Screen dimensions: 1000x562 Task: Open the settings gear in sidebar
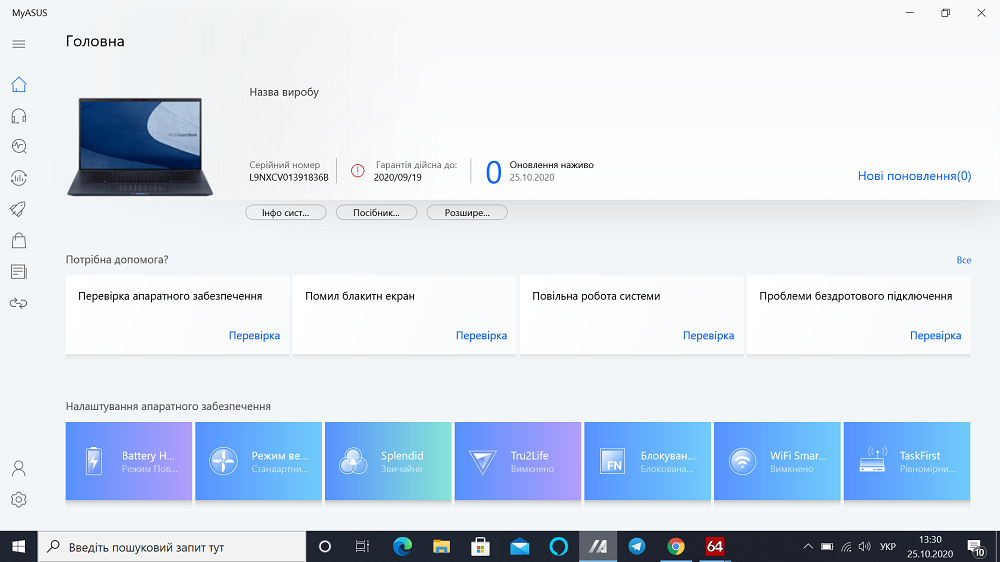point(18,499)
